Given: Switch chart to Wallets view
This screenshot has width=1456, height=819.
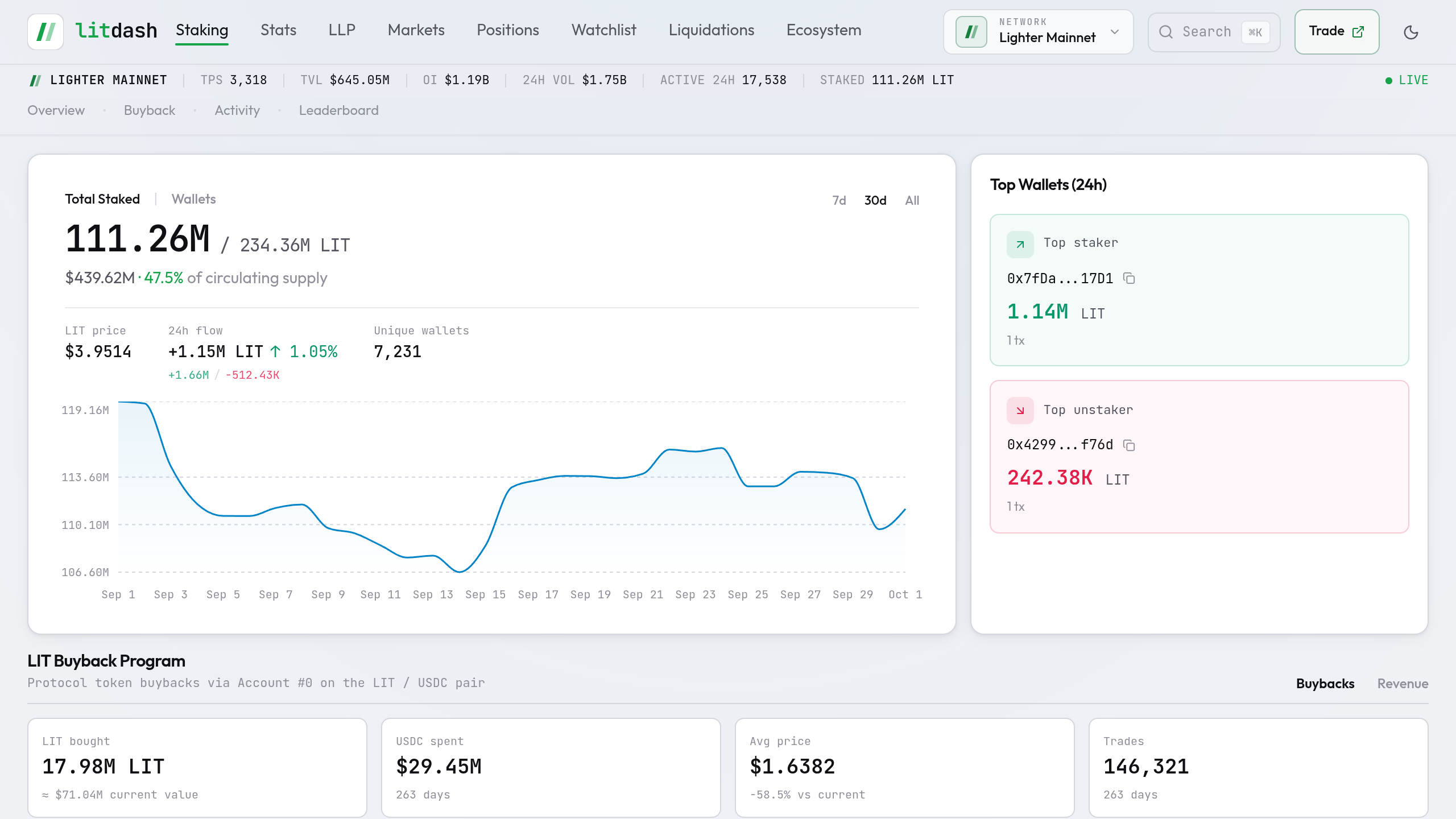Looking at the screenshot, I should [x=194, y=199].
